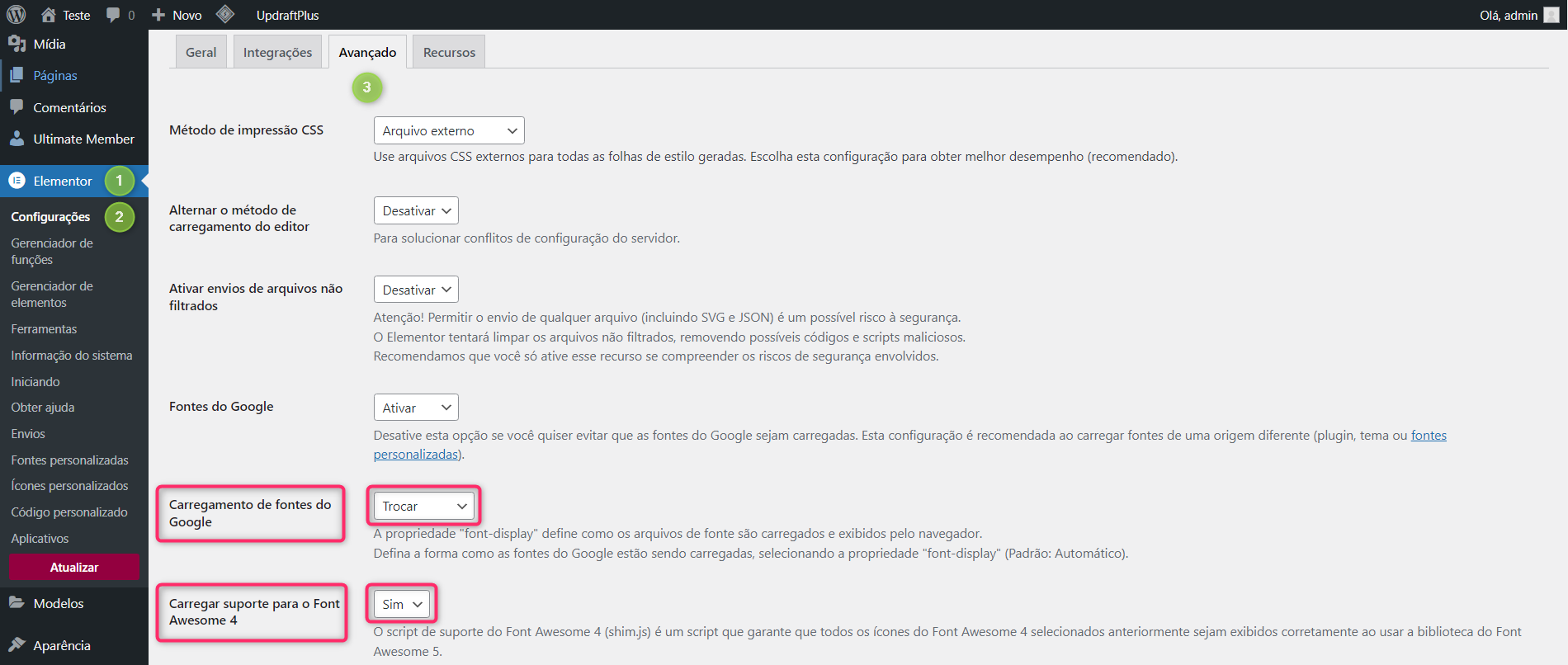This screenshot has width=1568, height=665.
Task: Click the plus icon to add Novo
Action: (158, 15)
